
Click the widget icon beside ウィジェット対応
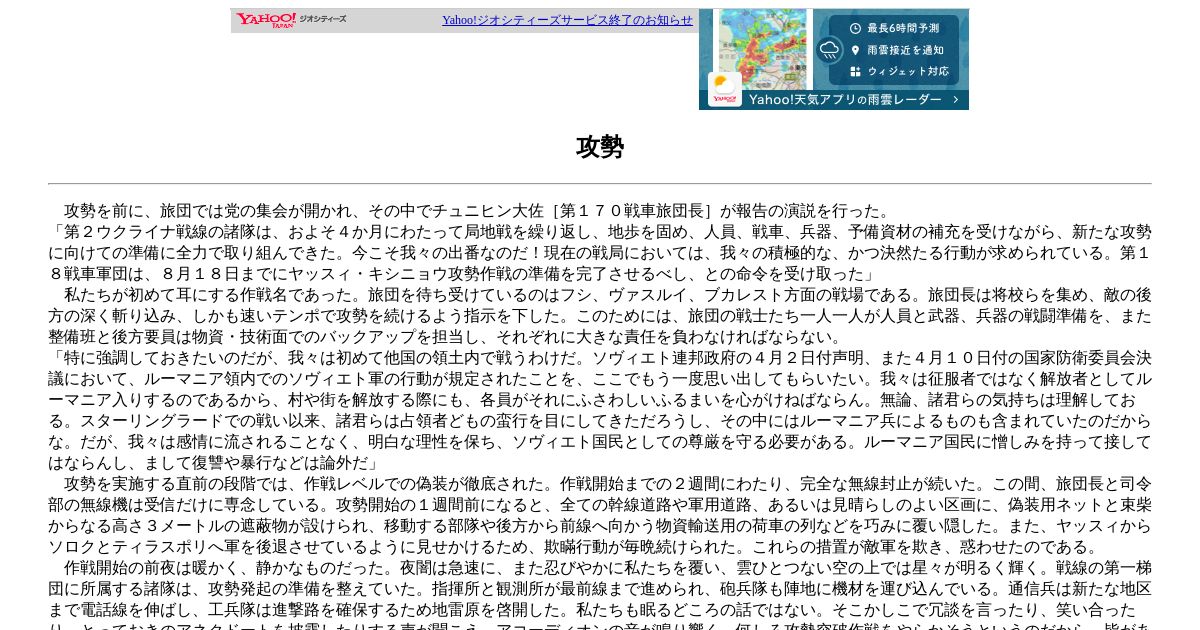(855, 72)
